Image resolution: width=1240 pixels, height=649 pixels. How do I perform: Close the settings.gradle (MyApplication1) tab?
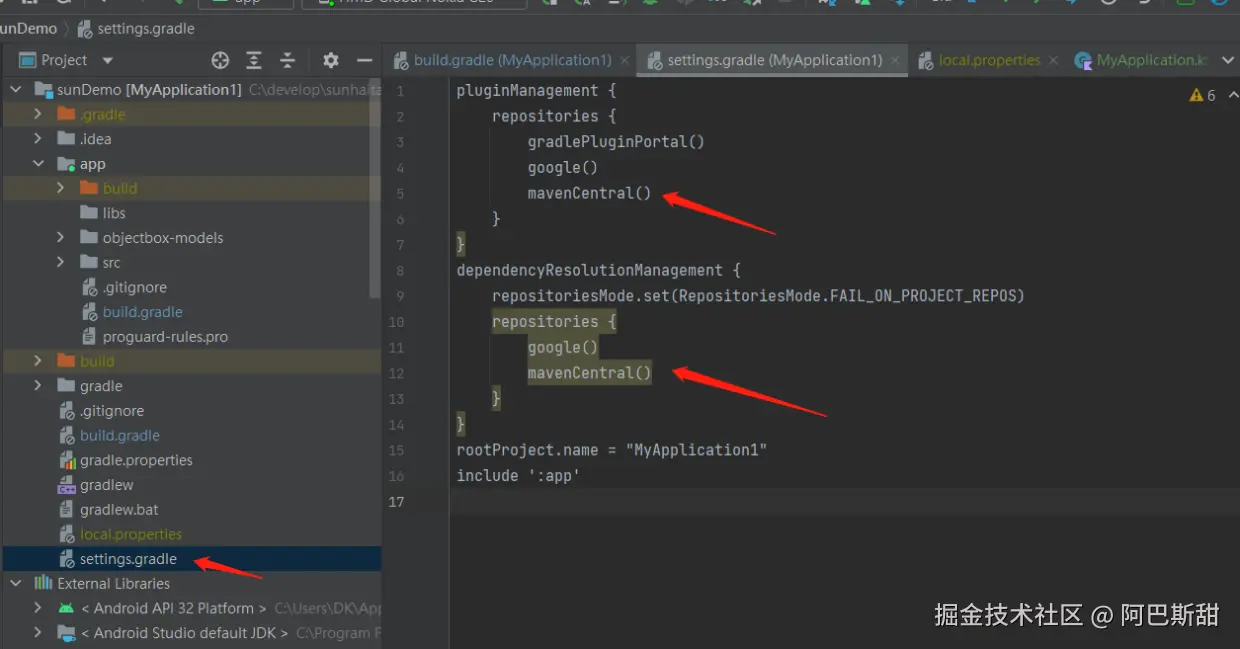[896, 61]
